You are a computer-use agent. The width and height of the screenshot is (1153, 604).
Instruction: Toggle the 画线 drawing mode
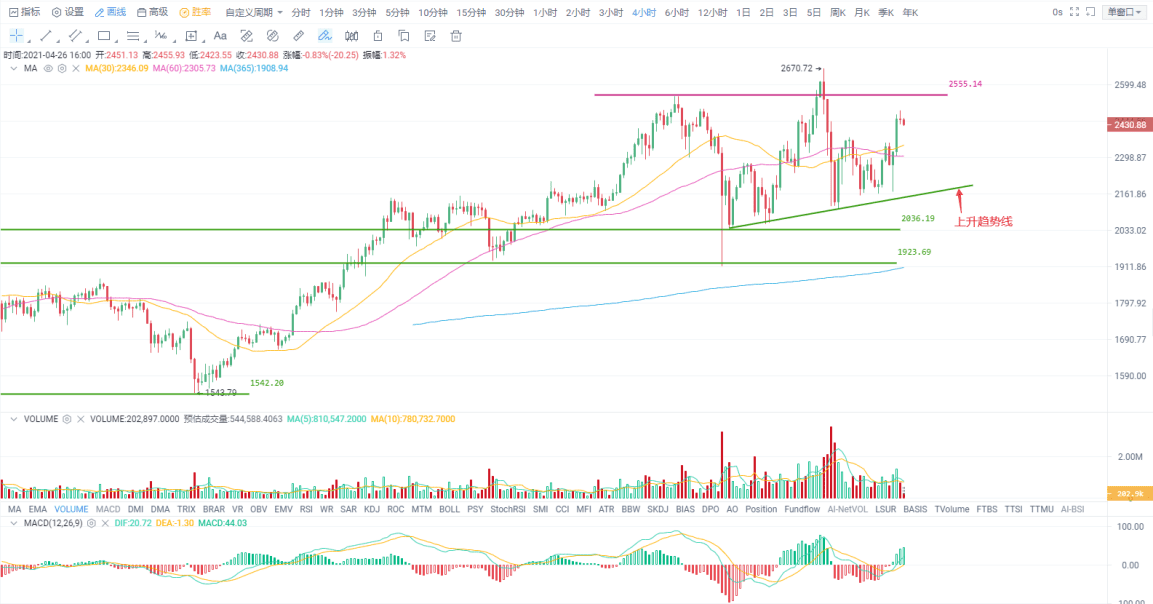[x=110, y=12]
